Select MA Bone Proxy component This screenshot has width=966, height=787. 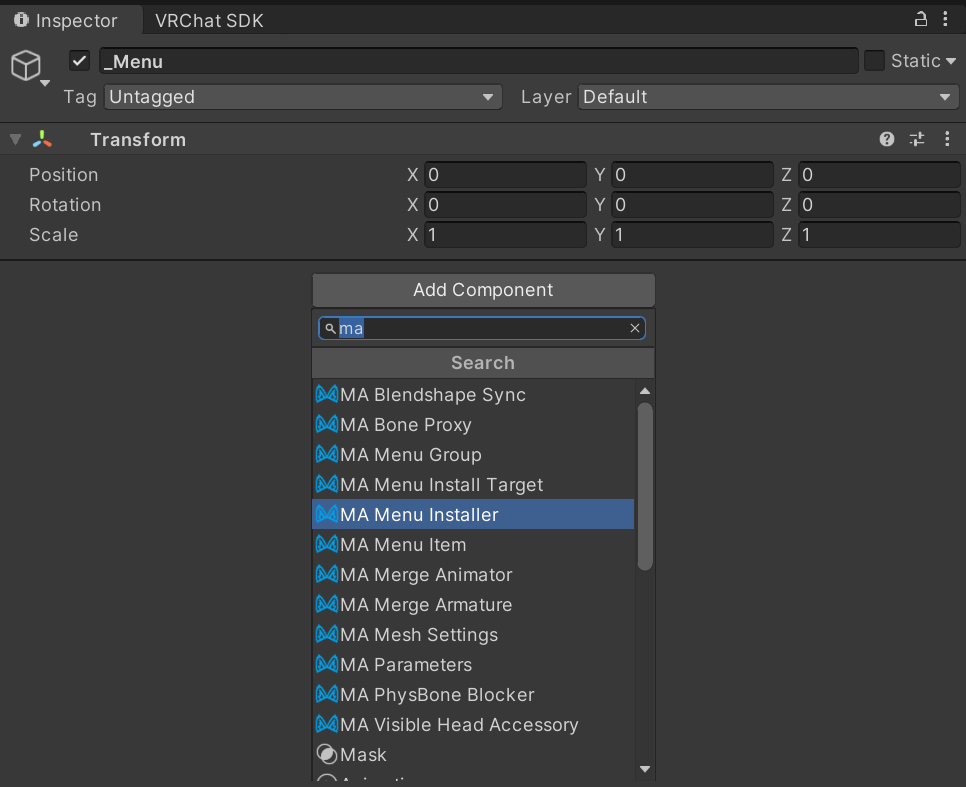pos(473,425)
